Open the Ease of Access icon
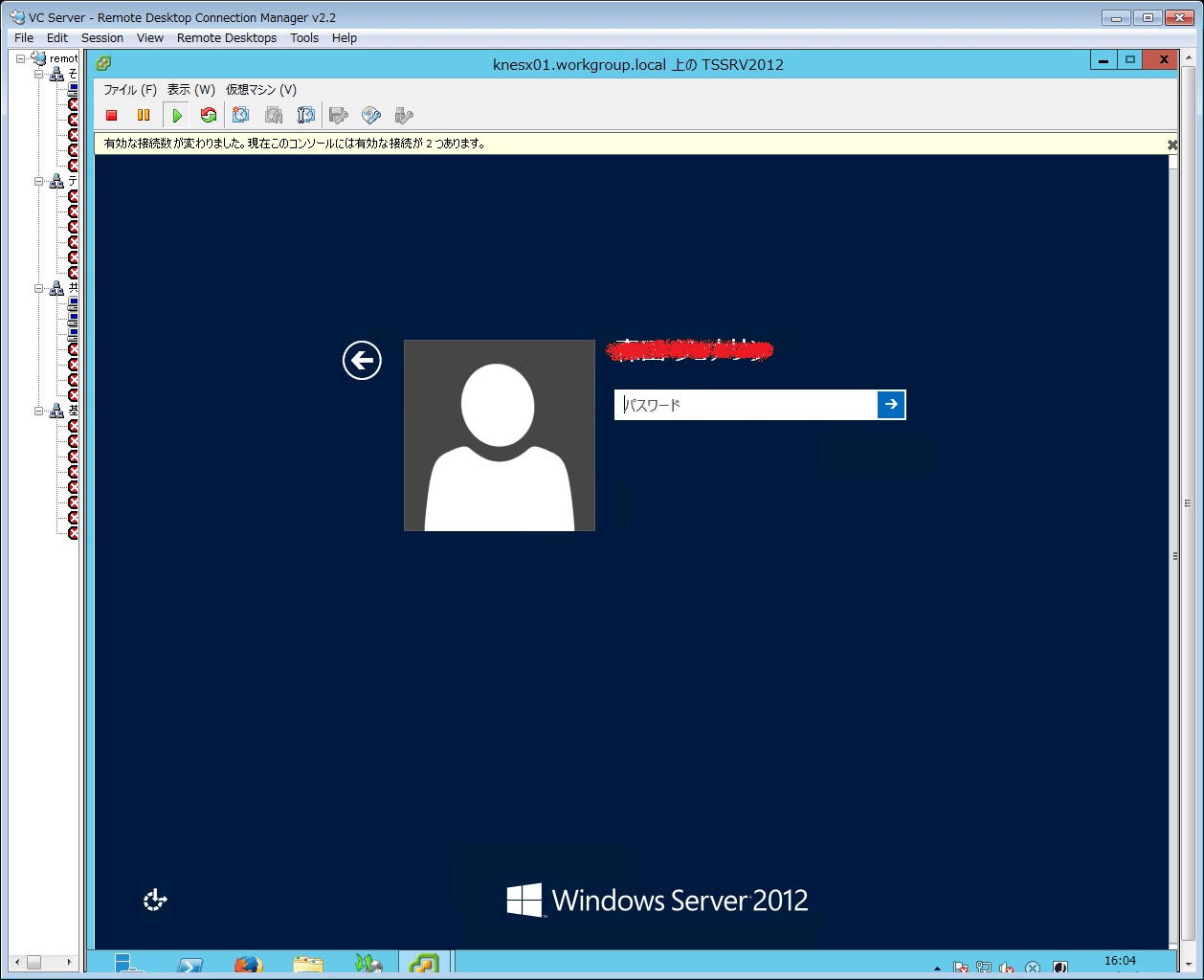The image size is (1204, 980). pos(155,900)
